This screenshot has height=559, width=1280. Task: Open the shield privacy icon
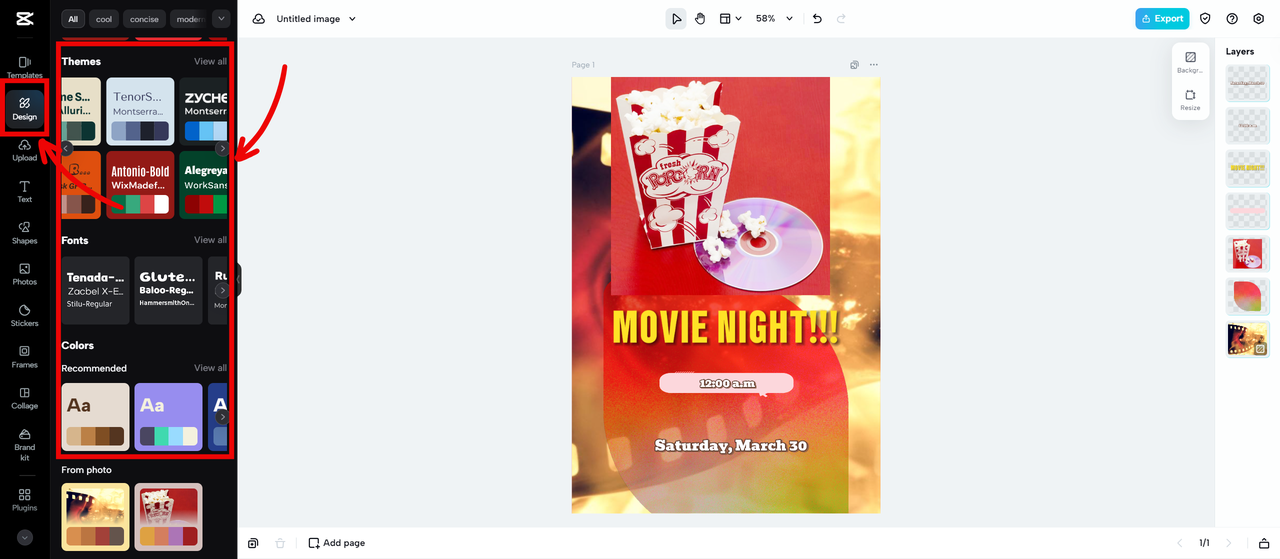click(1205, 18)
